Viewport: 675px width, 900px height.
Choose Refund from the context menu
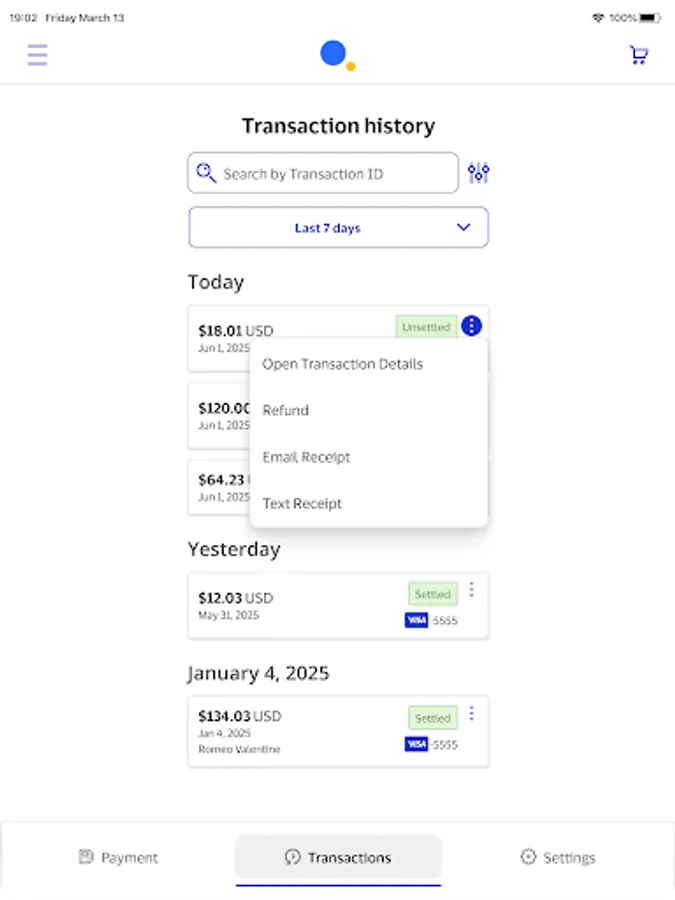285,410
